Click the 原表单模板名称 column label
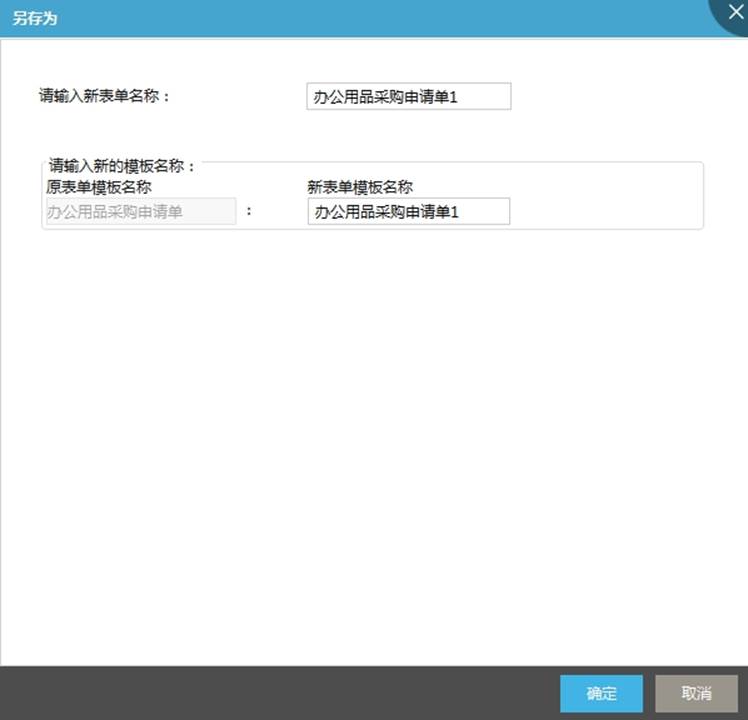748x720 pixels. tap(99, 186)
